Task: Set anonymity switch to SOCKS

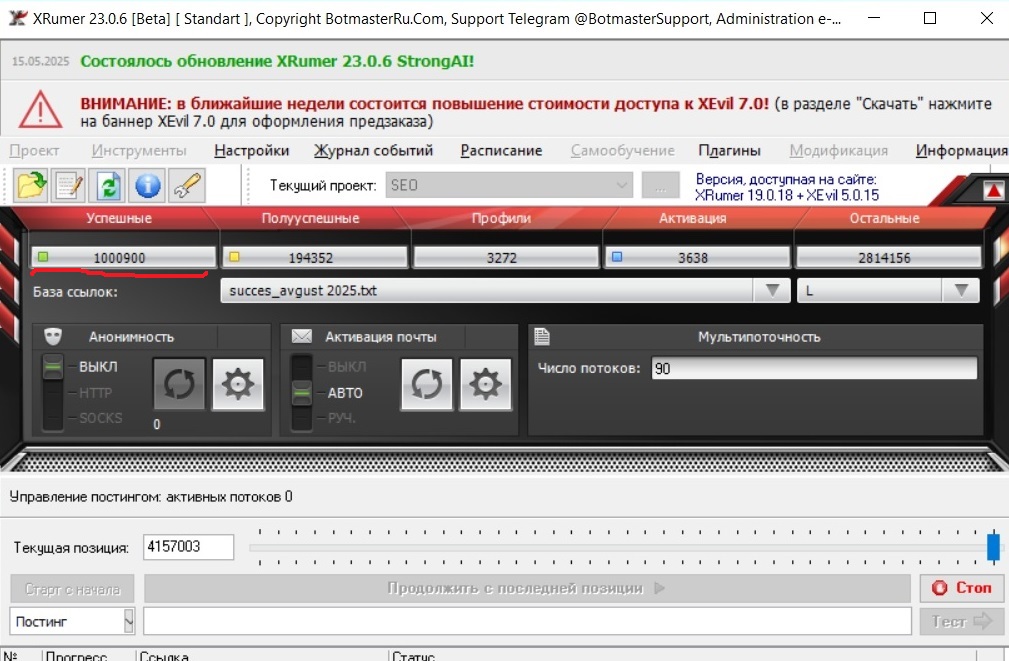Action: 100,418
